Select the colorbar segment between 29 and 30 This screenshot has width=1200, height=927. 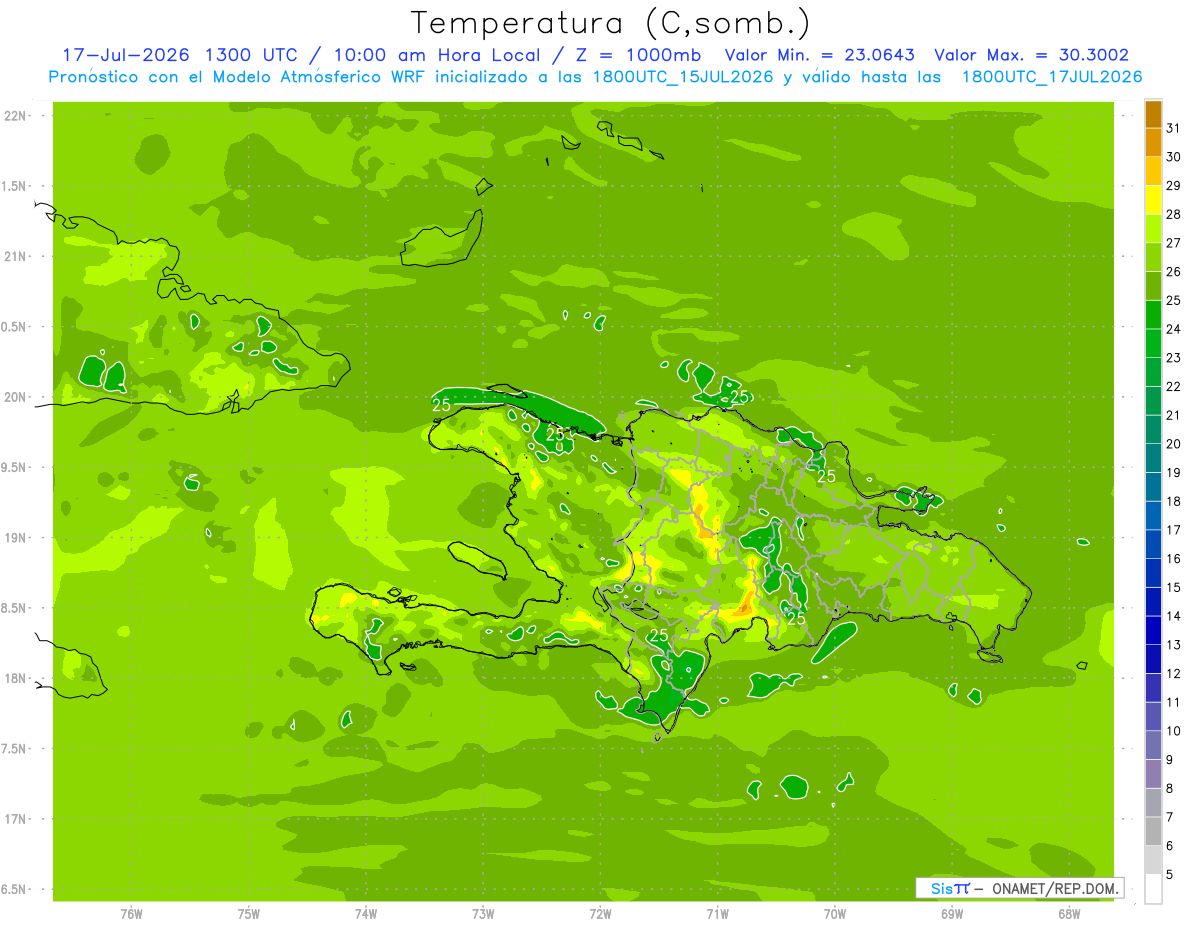1153,171
